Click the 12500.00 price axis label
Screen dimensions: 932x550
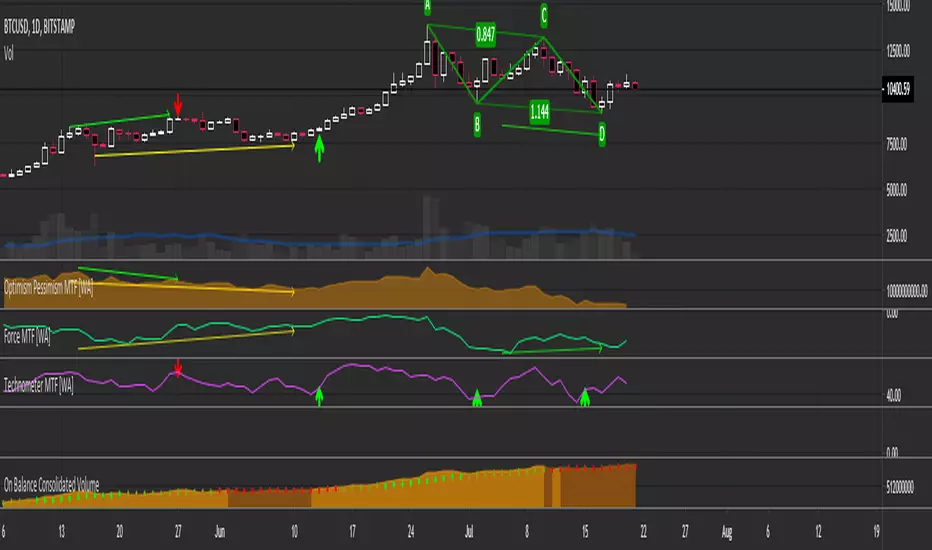(898, 51)
